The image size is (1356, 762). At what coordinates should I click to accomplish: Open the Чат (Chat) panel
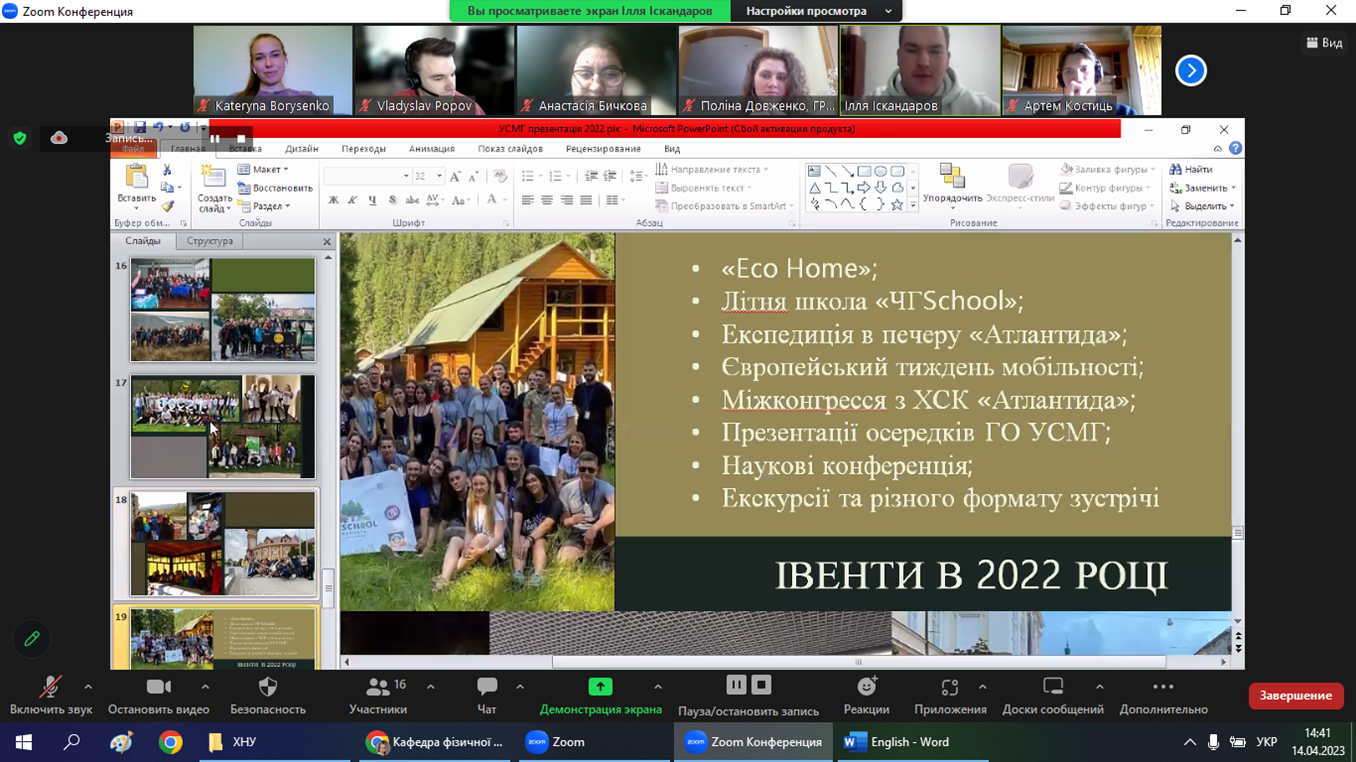pos(487,688)
